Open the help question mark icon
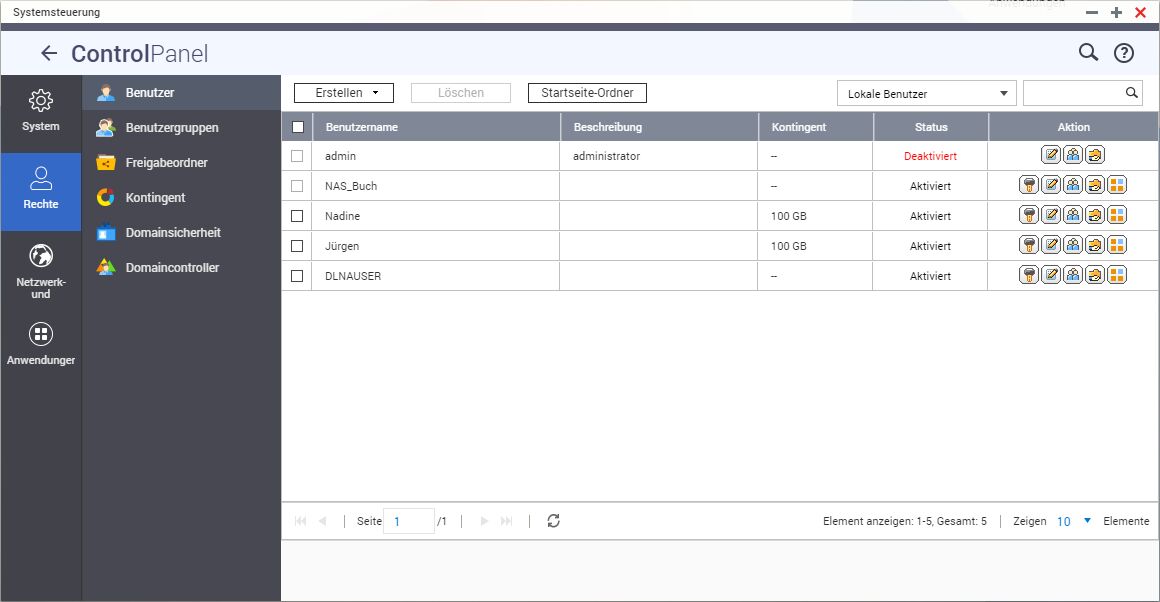The image size is (1160, 602). 1124,54
